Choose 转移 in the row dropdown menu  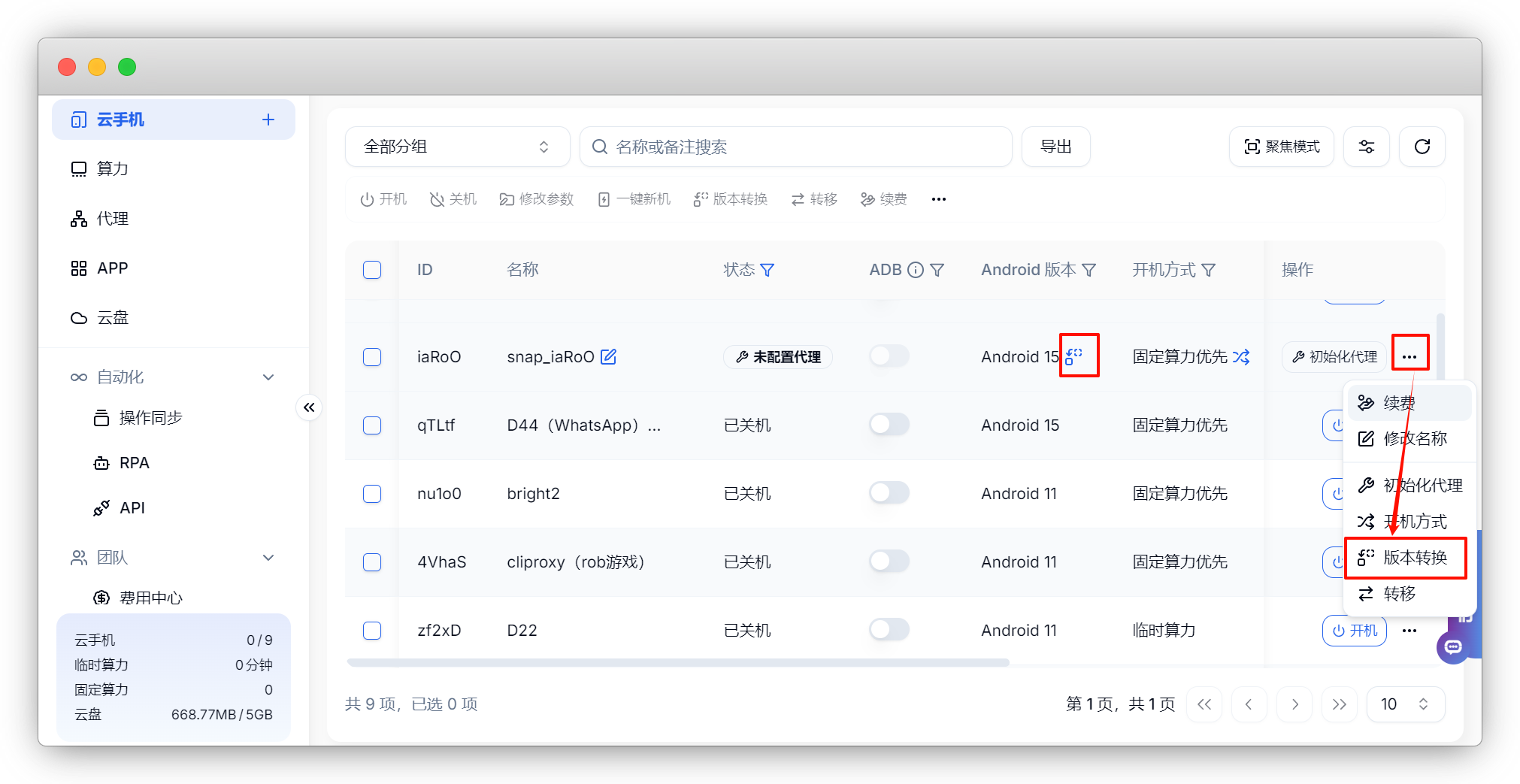[x=1409, y=594]
